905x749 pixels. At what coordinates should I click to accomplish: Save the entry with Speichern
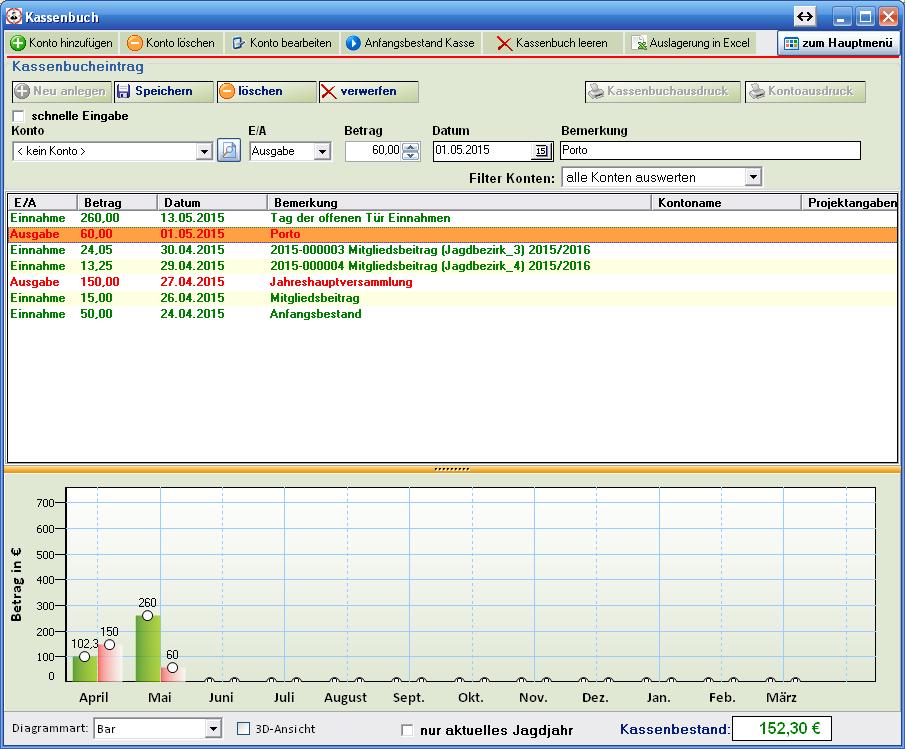tap(164, 91)
